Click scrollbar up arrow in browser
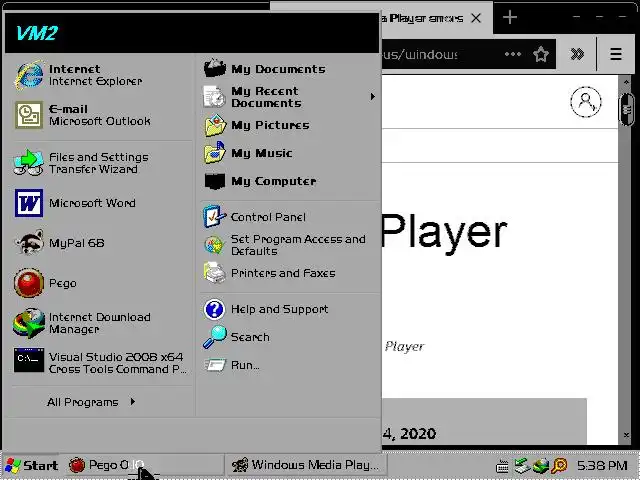Screen dimensions: 640x480 [627, 82]
